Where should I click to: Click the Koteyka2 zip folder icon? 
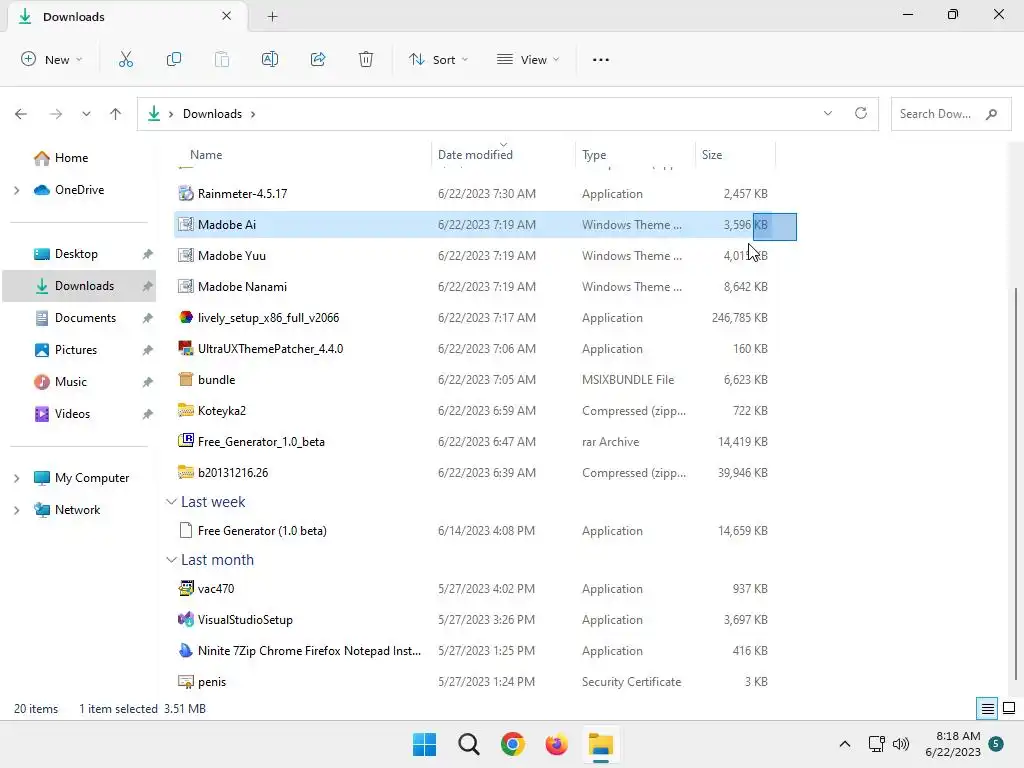click(186, 410)
